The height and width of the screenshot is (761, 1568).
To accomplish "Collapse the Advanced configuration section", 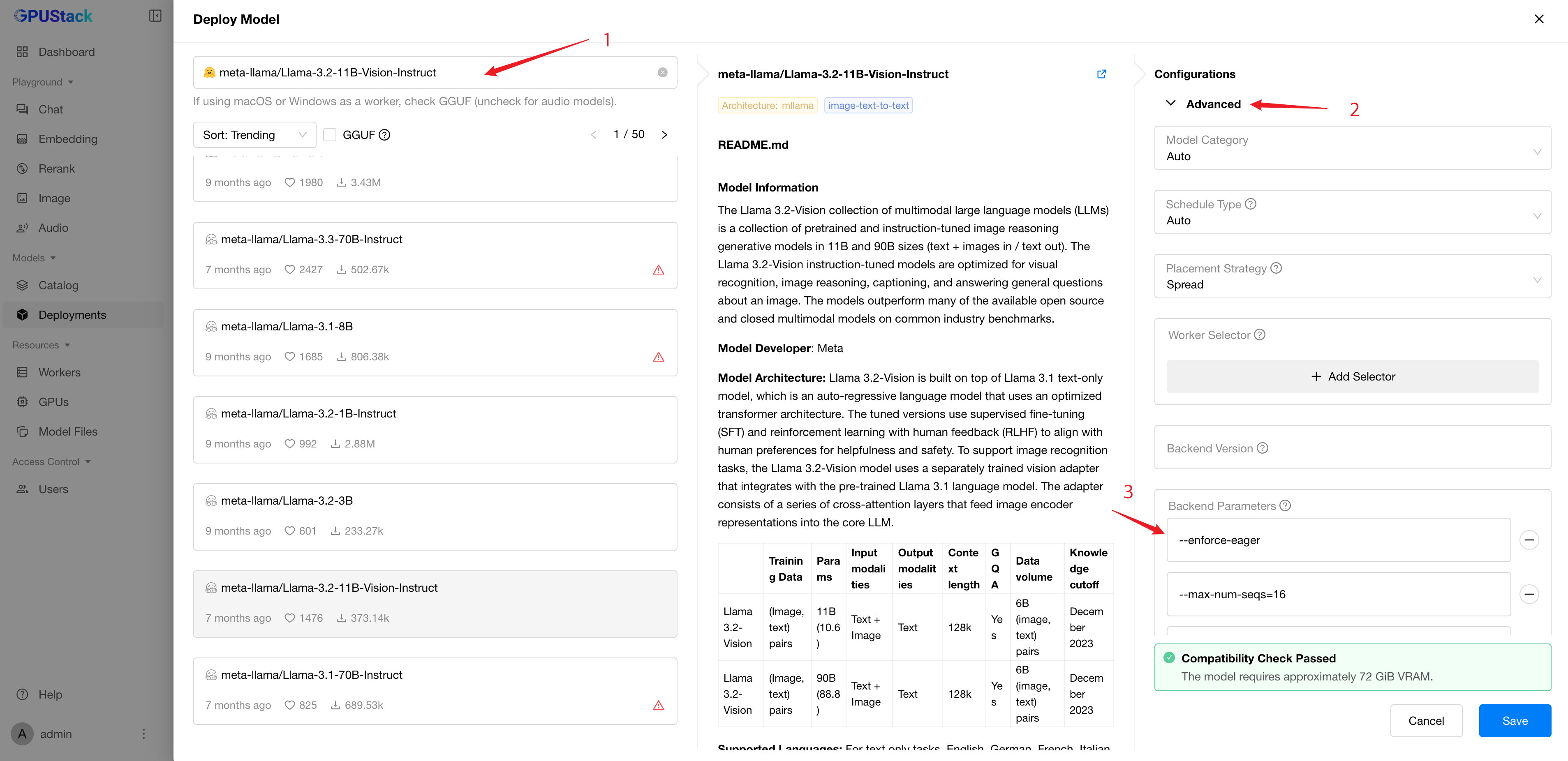I will pos(1170,104).
